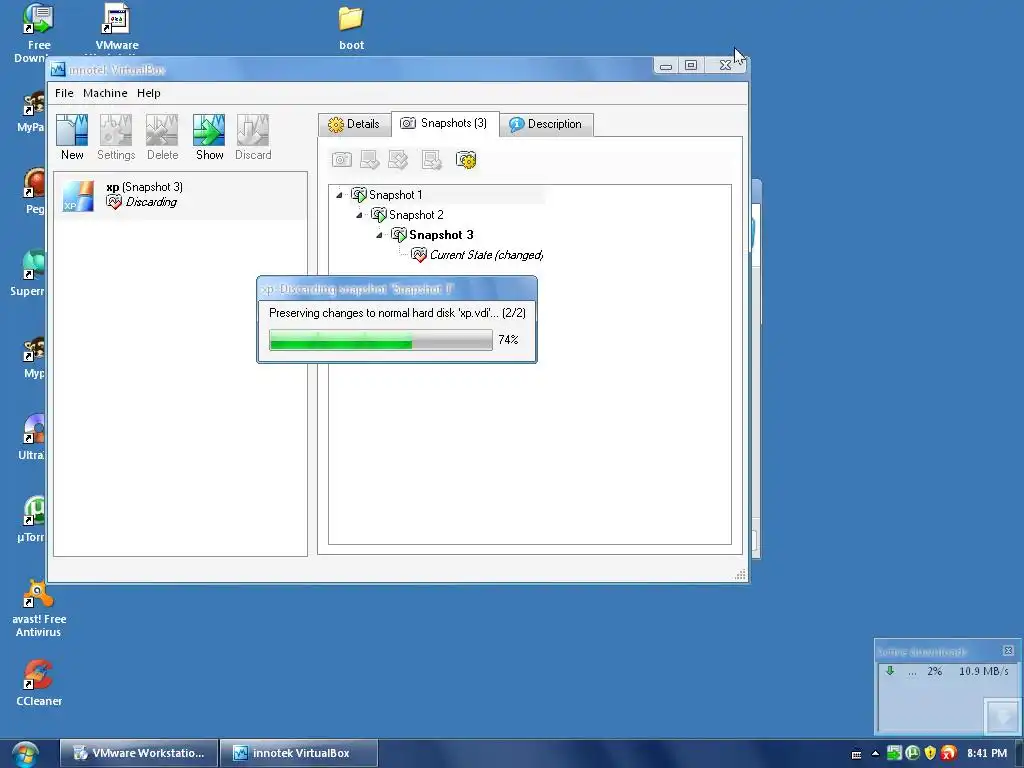Image resolution: width=1024 pixels, height=768 pixels.
Task: Collapse the Snapshot 3 tree node
Action: pyautogui.click(x=379, y=235)
